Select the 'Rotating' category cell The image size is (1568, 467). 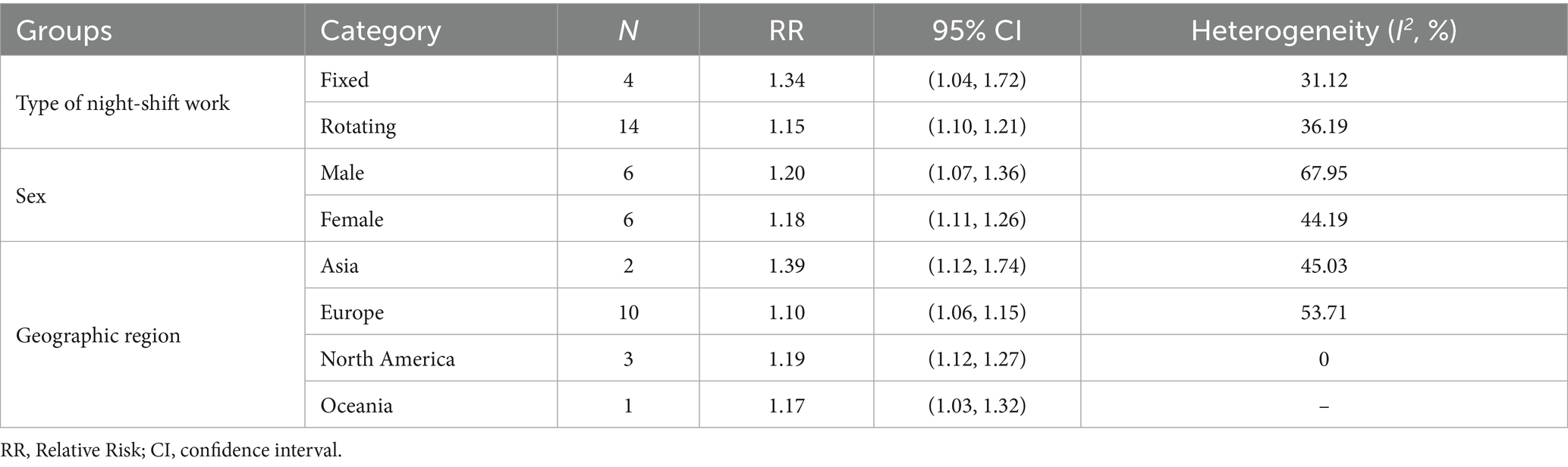358,126
